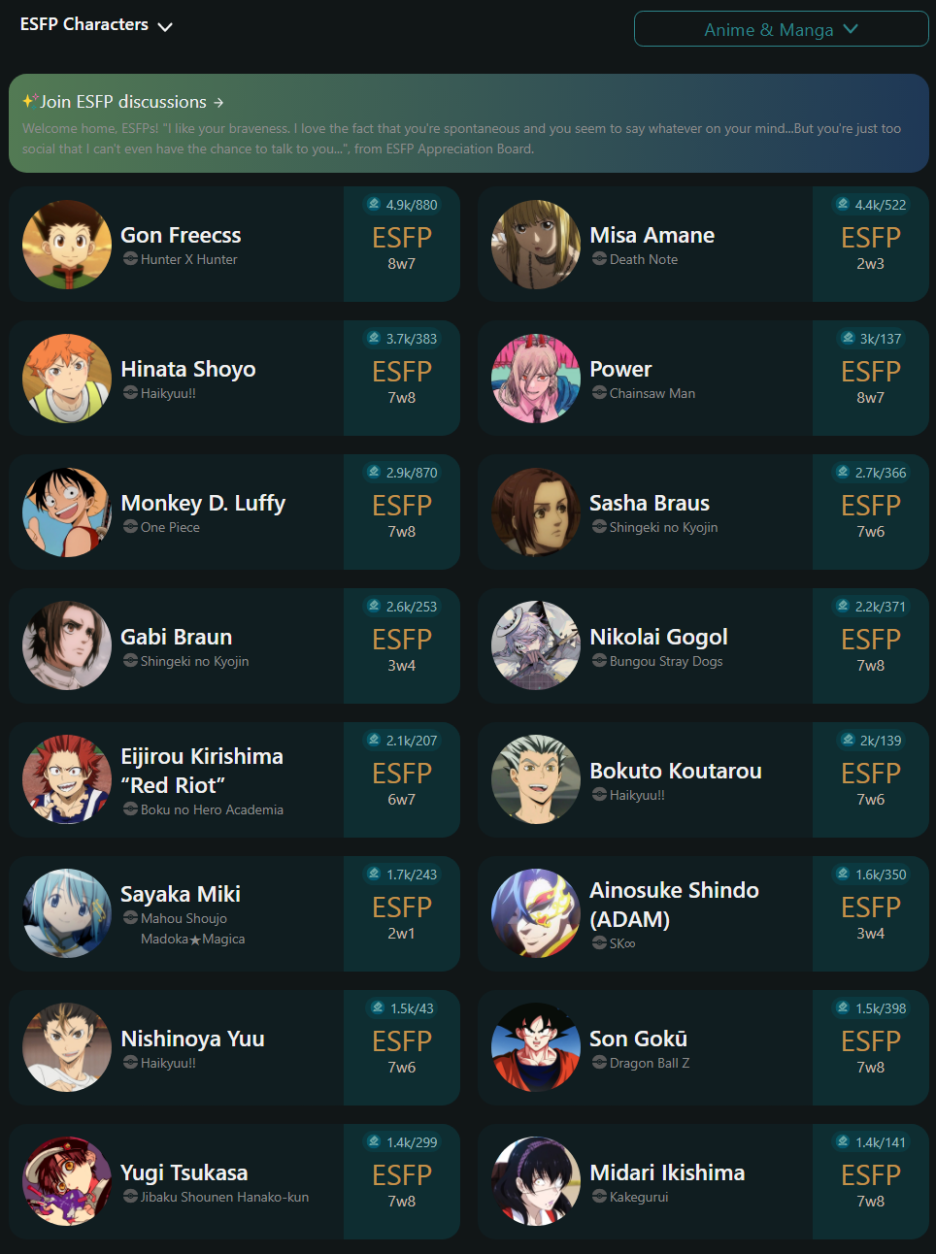Open the Shingeki no Kyojin link under Gabi Braun

194,661
